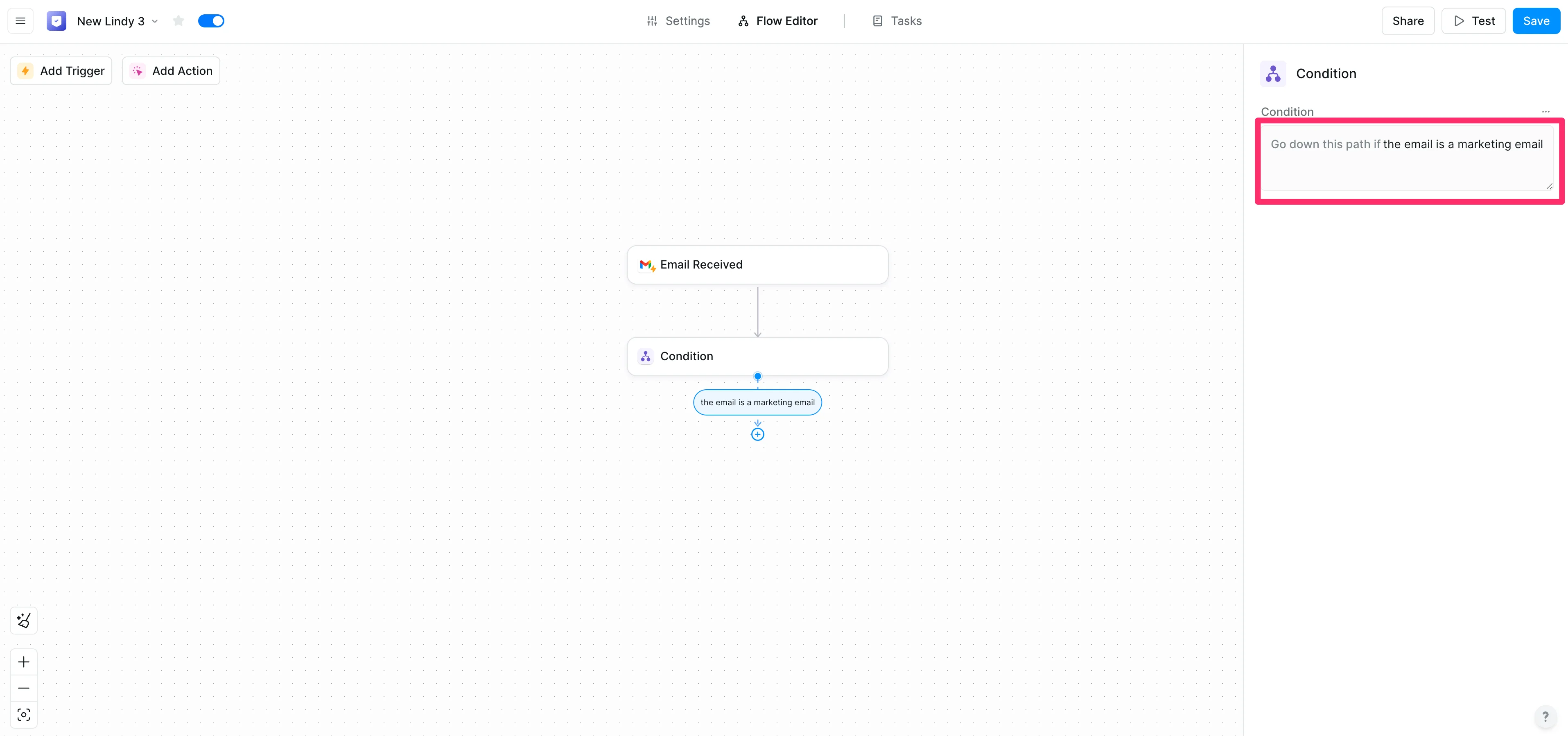Click the magic auto-arrange canvas icon
This screenshot has width=1568, height=736.
coord(24,620)
